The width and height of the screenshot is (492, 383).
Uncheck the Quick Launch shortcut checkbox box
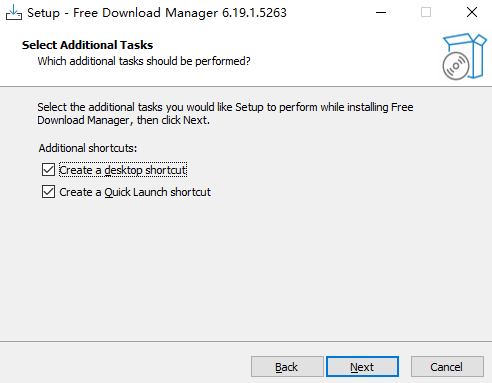tap(48, 192)
